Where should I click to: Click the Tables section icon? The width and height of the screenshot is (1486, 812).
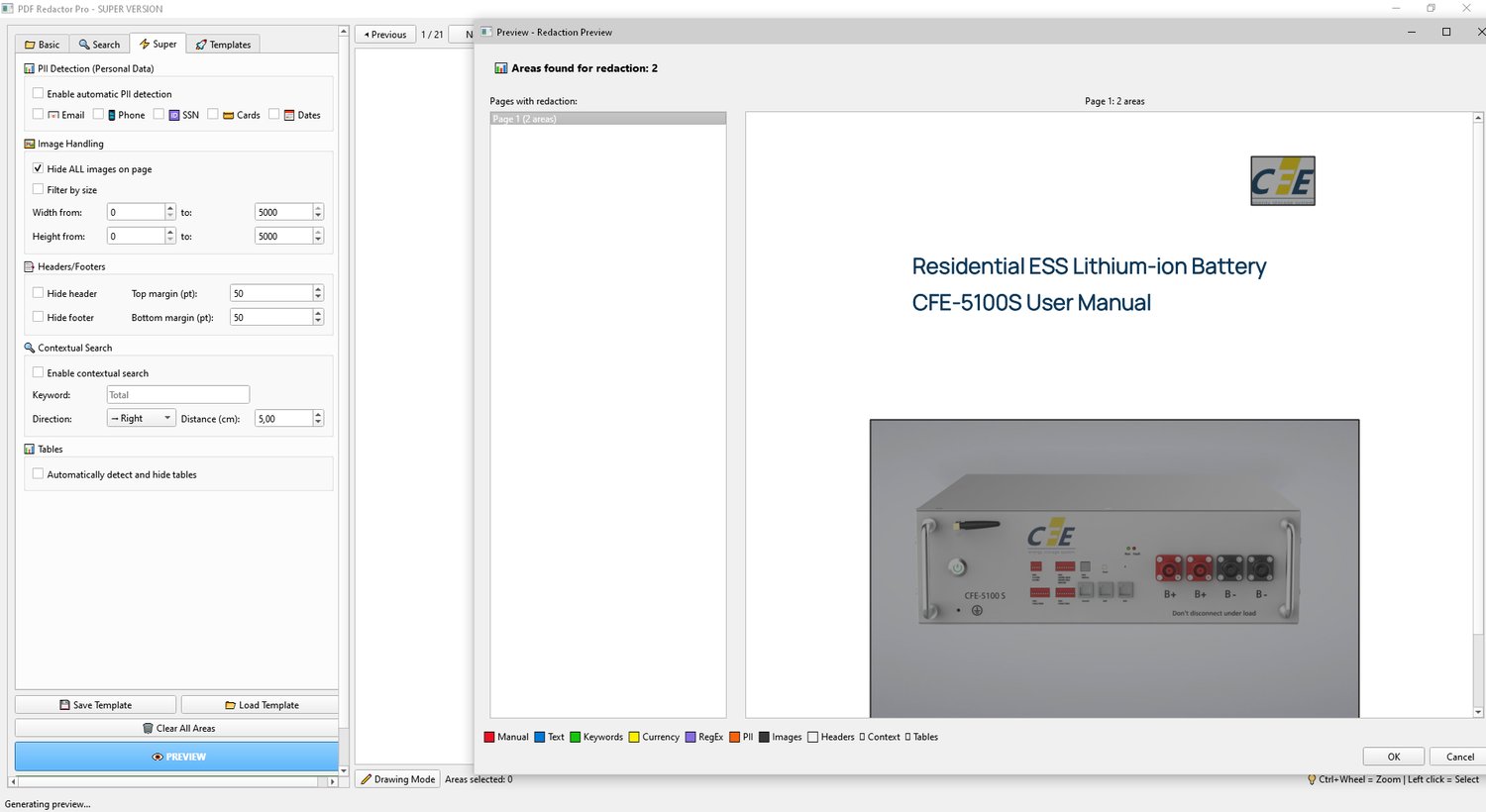coord(29,449)
